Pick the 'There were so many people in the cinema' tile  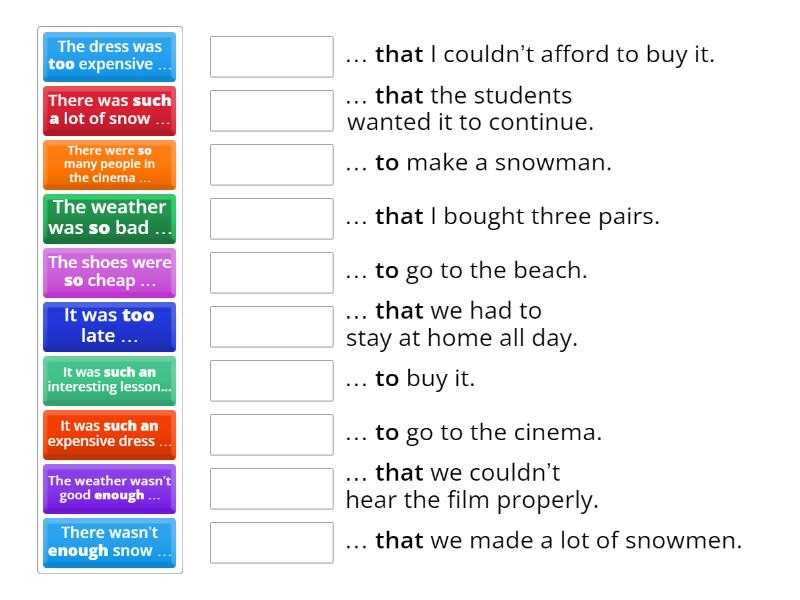(110, 164)
